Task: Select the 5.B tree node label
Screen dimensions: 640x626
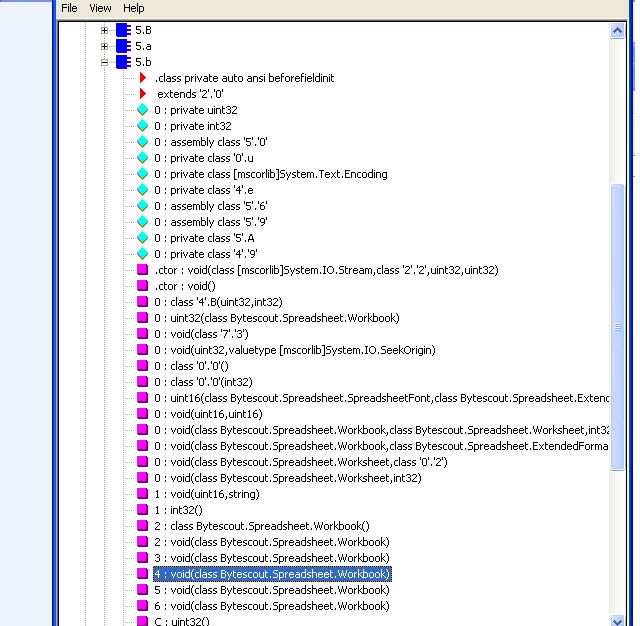Action: point(143,30)
